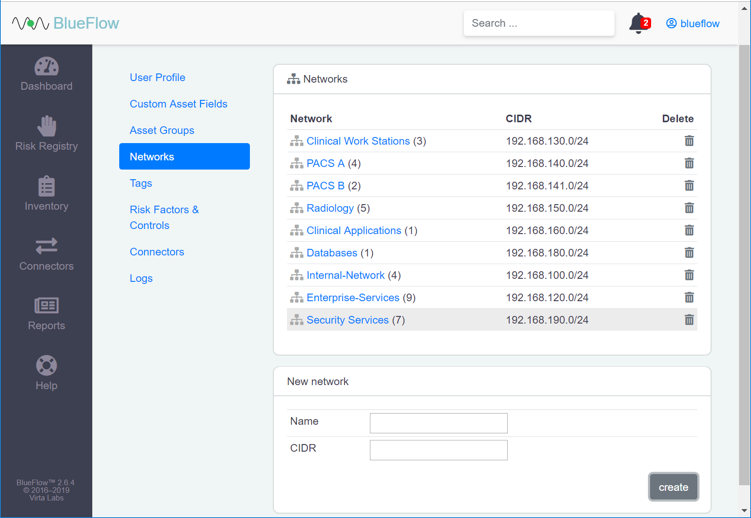Open the Databases network link

click(x=331, y=253)
